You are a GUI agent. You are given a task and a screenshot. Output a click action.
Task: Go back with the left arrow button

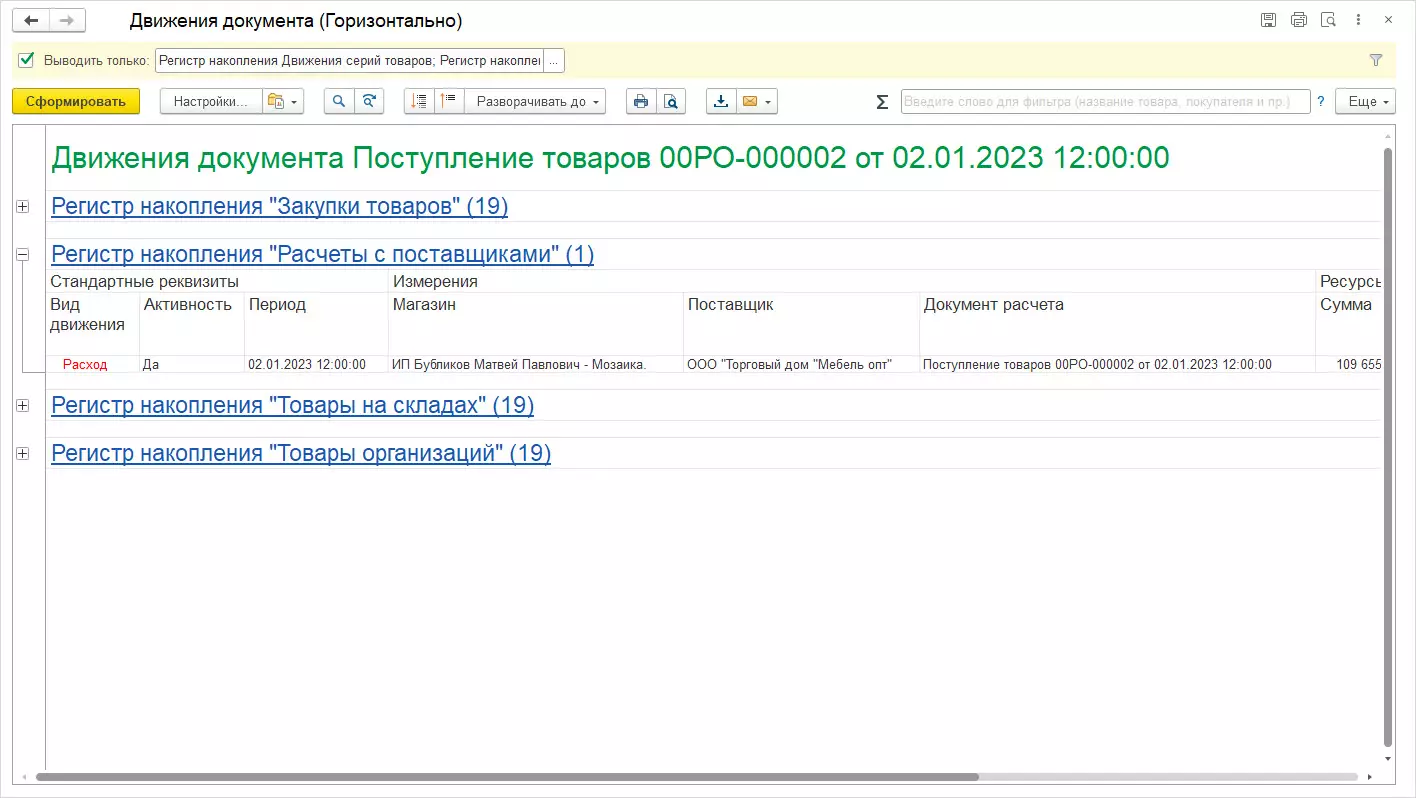(31, 20)
